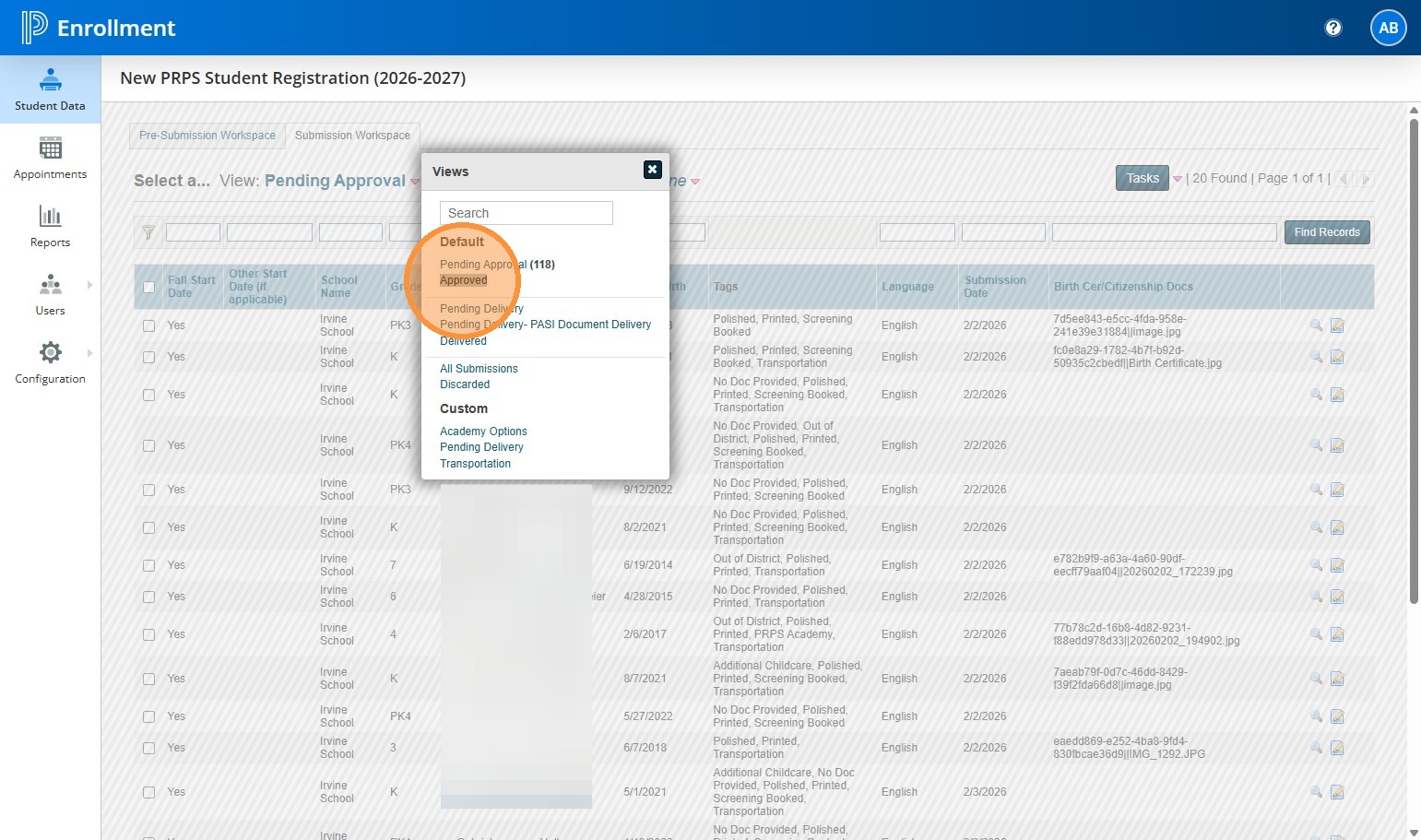Viewport: 1421px width, 840px height.
Task: Switch to the Pre-Submission Workspace tab
Action: [x=207, y=136]
